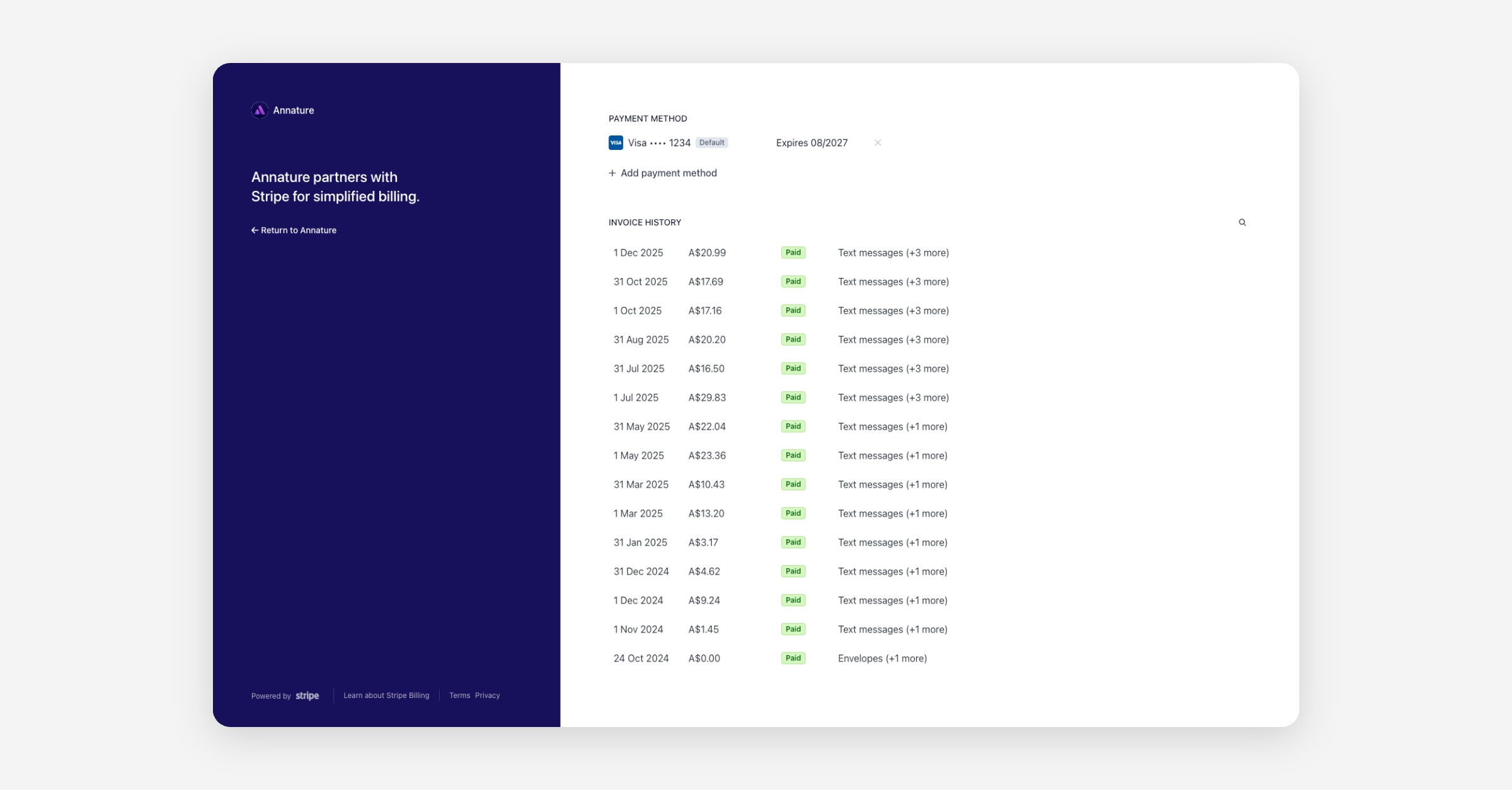Remove the Visa 1234 payment method
The height and width of the screenshot is (790, 1512).
[878, 143]
